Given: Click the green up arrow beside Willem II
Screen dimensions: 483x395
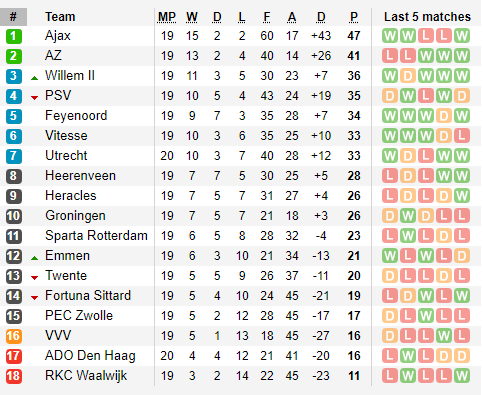Looking at the screenshot, I should click(x=34, y=78).
